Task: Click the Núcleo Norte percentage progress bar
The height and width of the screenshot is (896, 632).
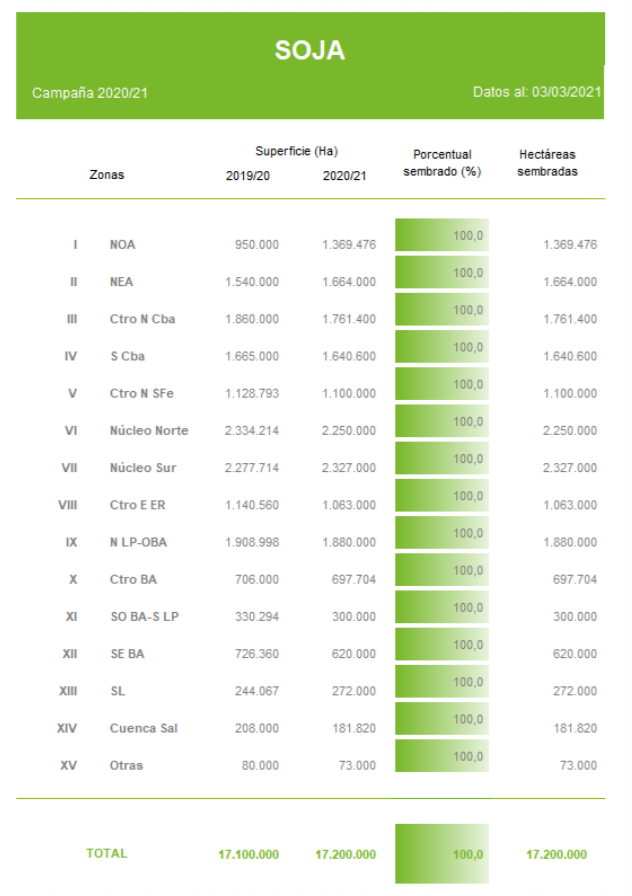Action: coord(442,421)
